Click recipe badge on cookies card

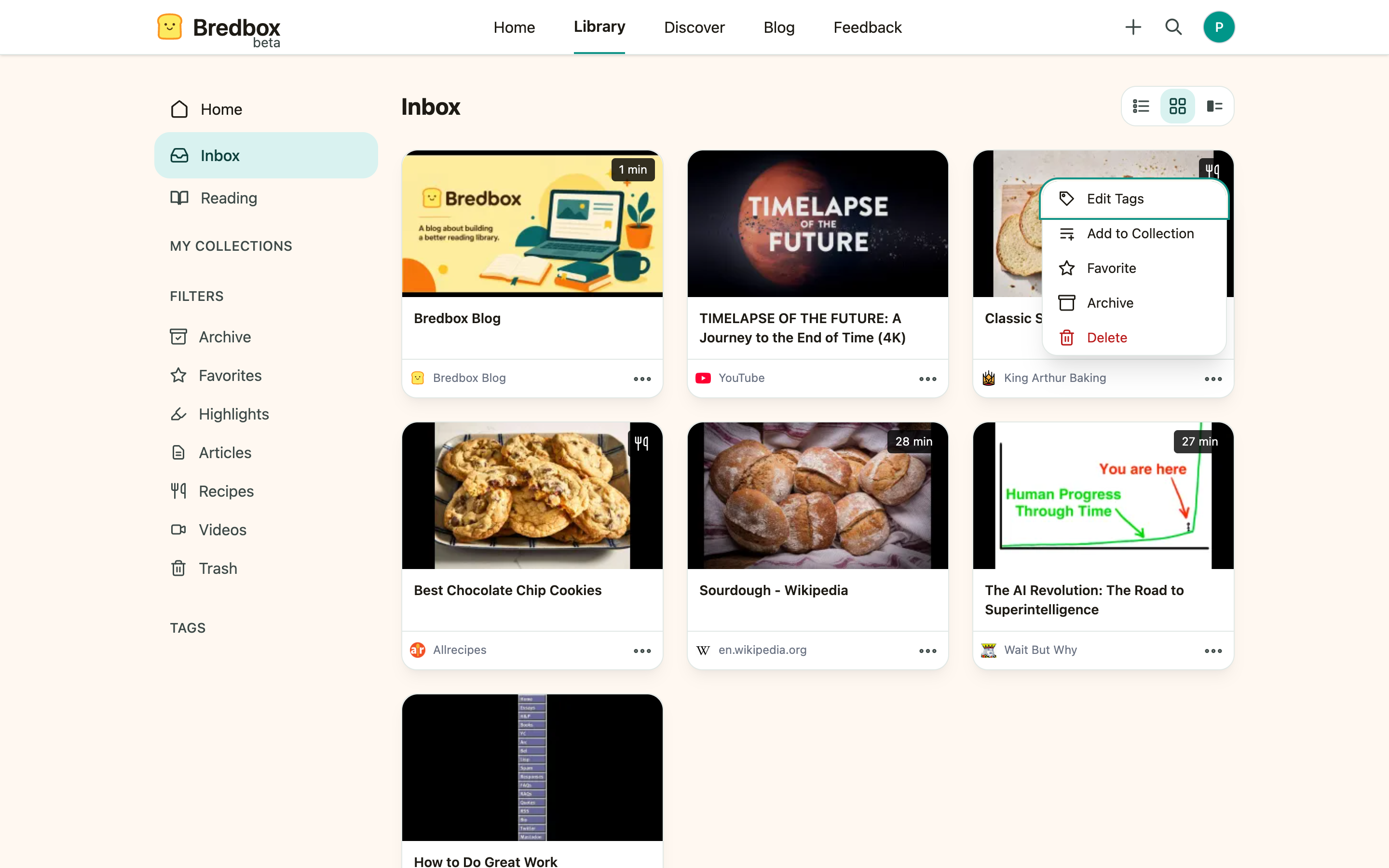[x=641, y=443]
